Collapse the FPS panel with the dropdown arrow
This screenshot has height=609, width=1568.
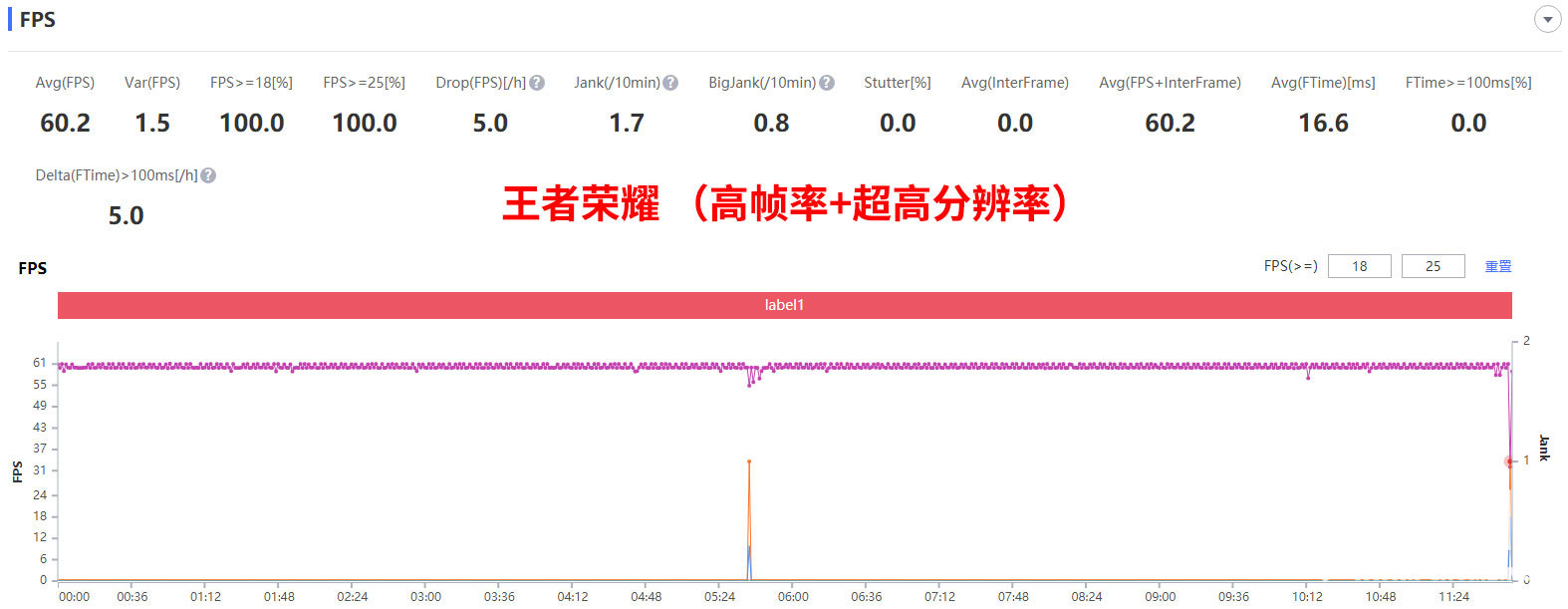click(x=1547, y=19)
